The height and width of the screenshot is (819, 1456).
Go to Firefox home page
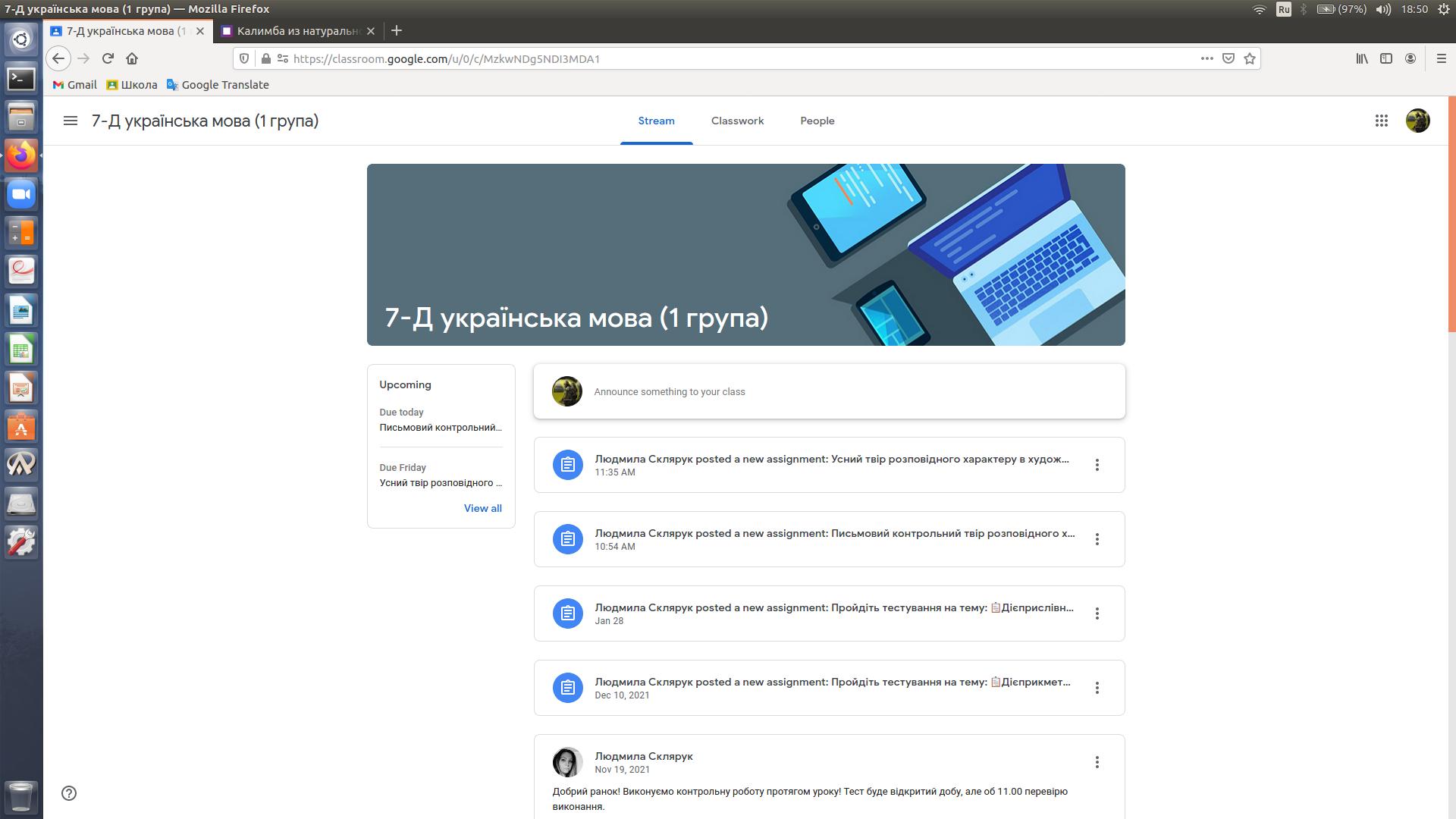coord(132,58)
